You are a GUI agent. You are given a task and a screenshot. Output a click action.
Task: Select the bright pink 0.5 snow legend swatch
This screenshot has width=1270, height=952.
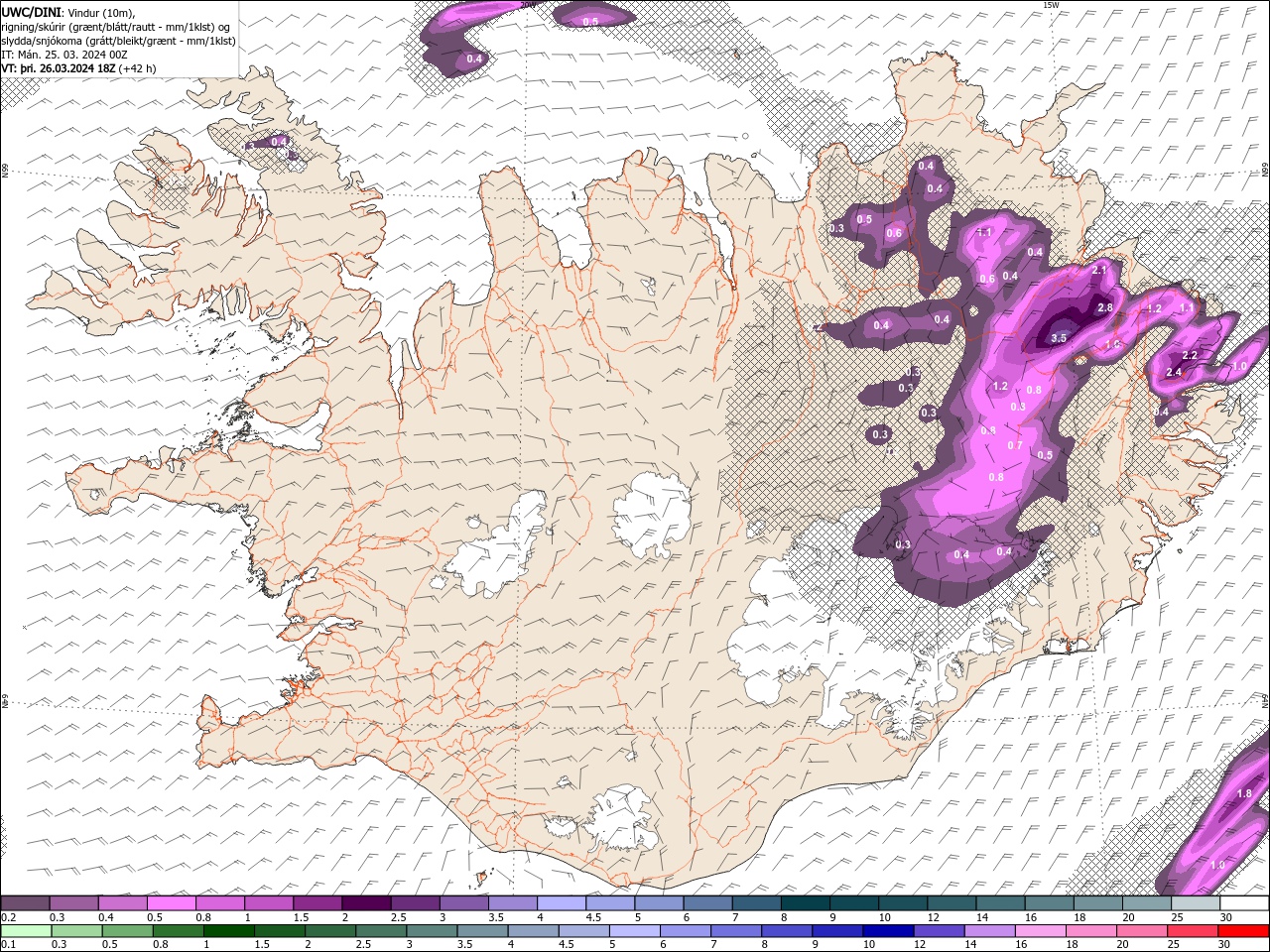(x=172, y=902)
